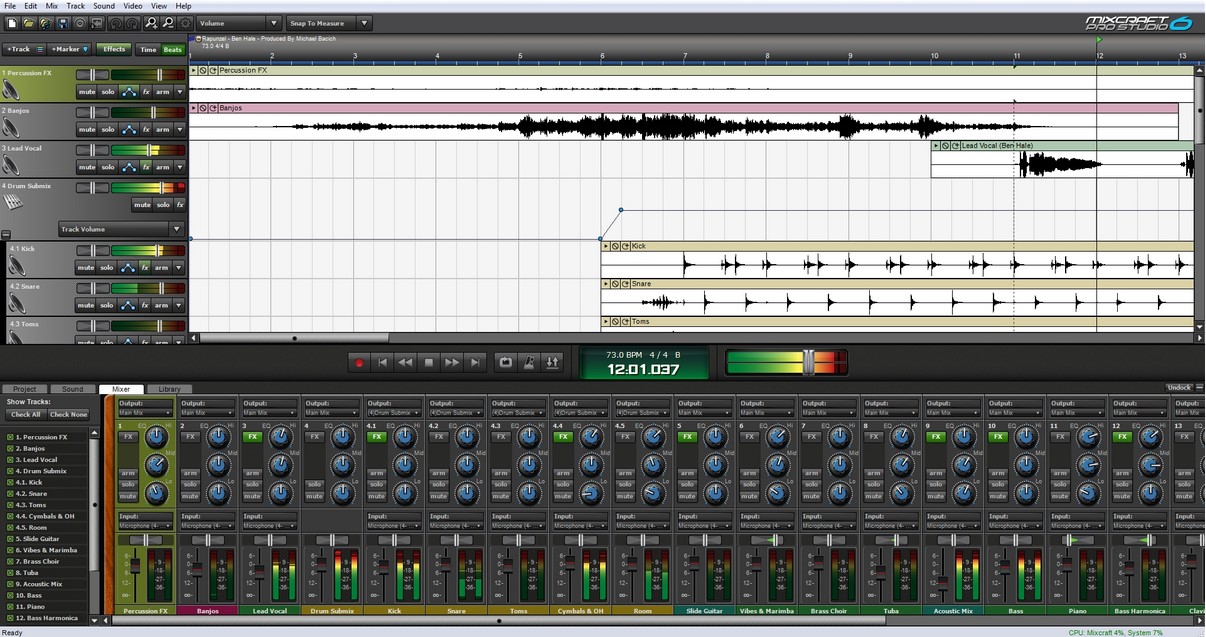This screenshot has height=637, width=1206.
Task: Click the +Track button
Action: tap(18, 49)
